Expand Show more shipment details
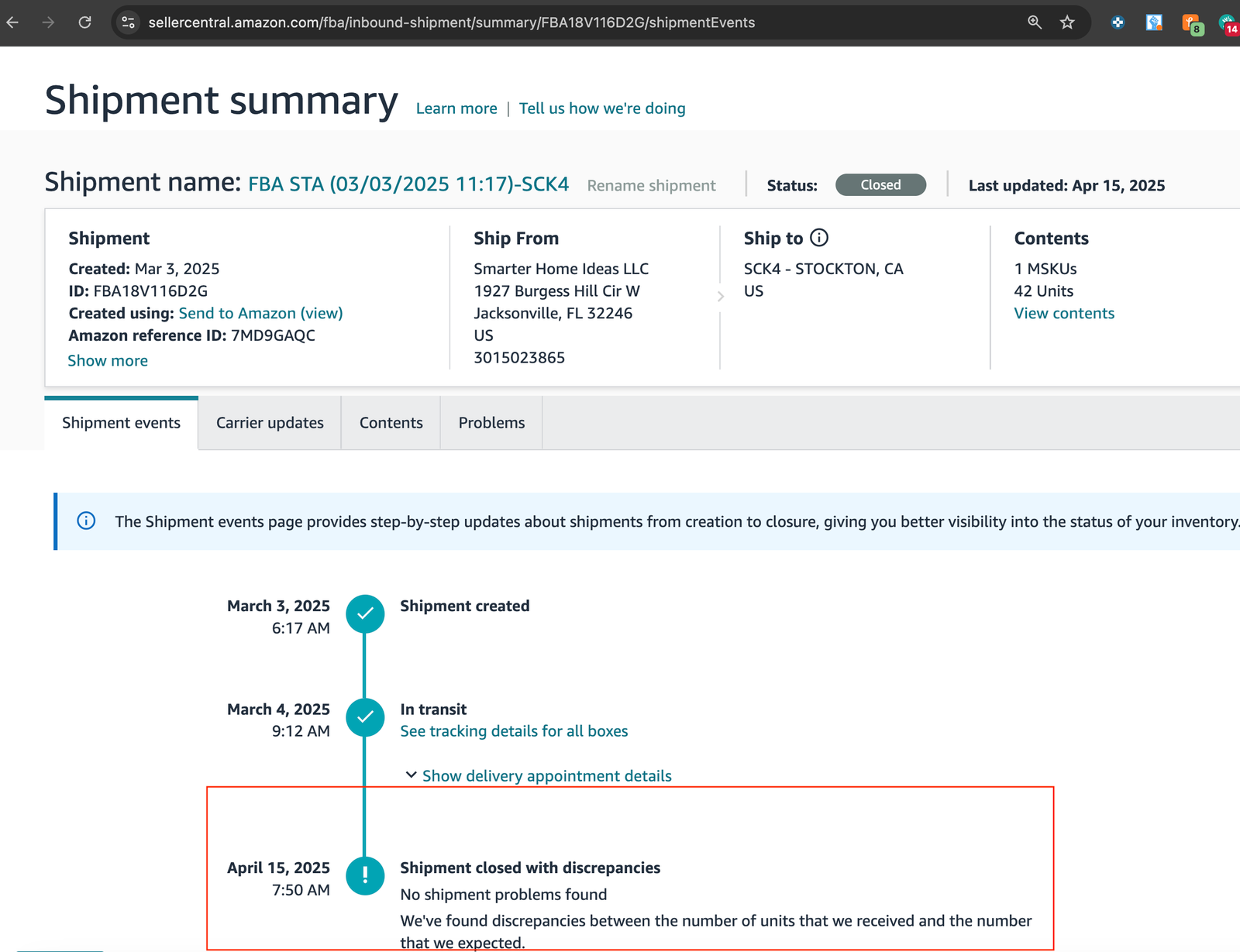Viewport: 1240px width, 952px height. [108, 360]
